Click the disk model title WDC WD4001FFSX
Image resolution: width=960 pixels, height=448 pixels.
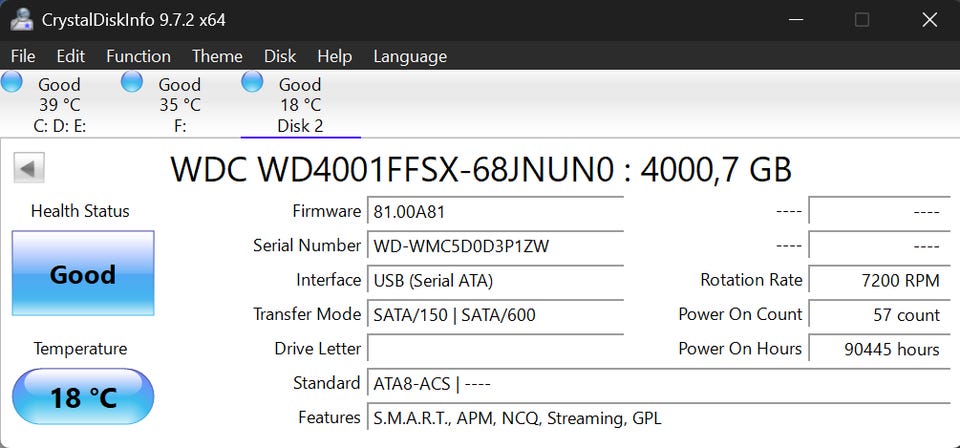pyautogui.click(x=480, y=169)
